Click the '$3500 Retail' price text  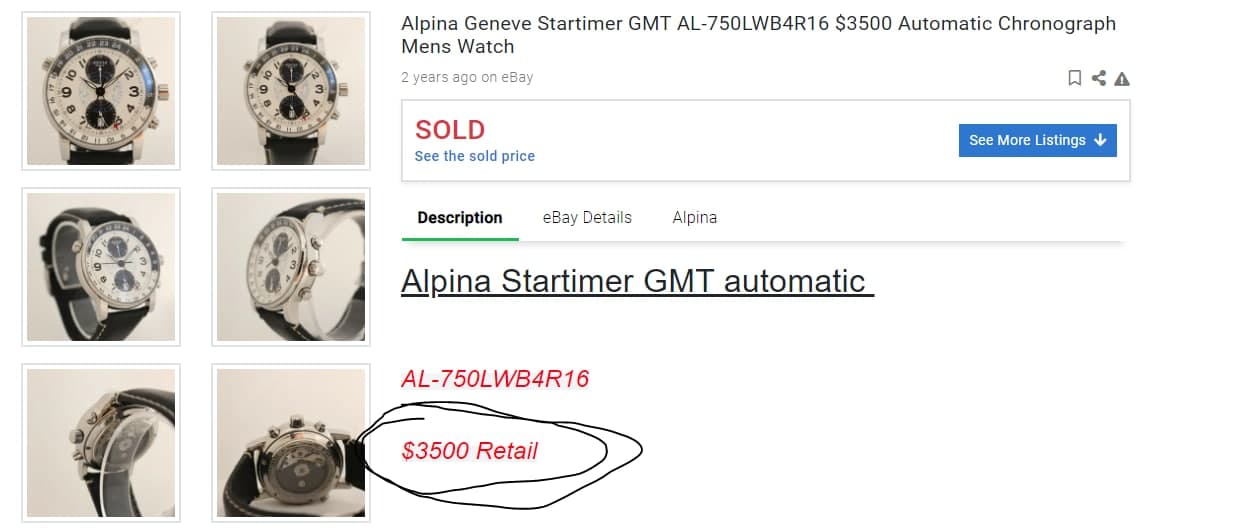click(x=470, y=451)
